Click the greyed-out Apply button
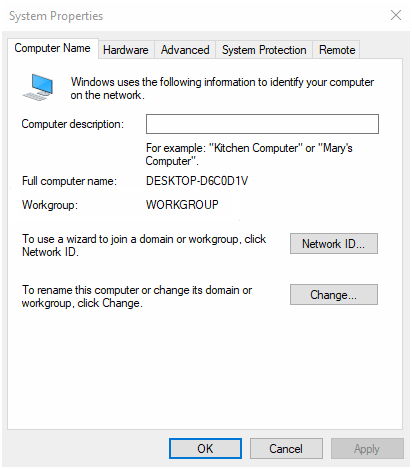The height and width of the screenshot is (469, 412). point(367,449)
